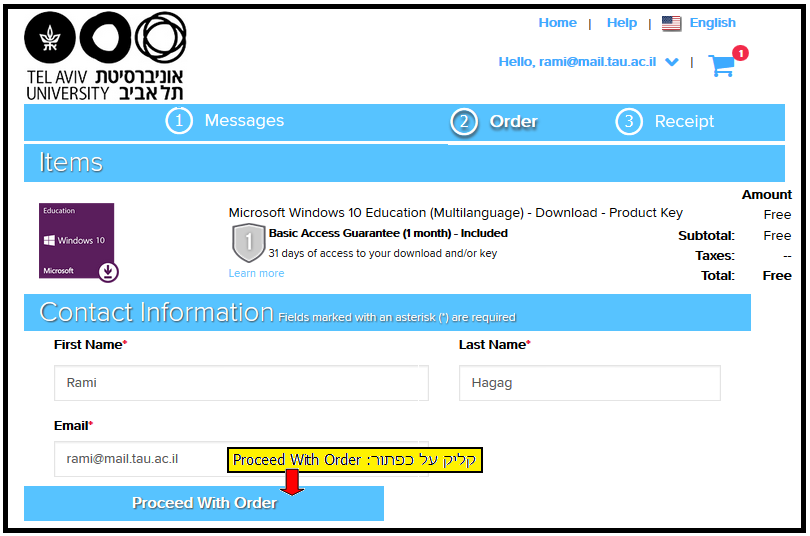
Task: Click the Items section header
Action: click(x=404, y=163)
